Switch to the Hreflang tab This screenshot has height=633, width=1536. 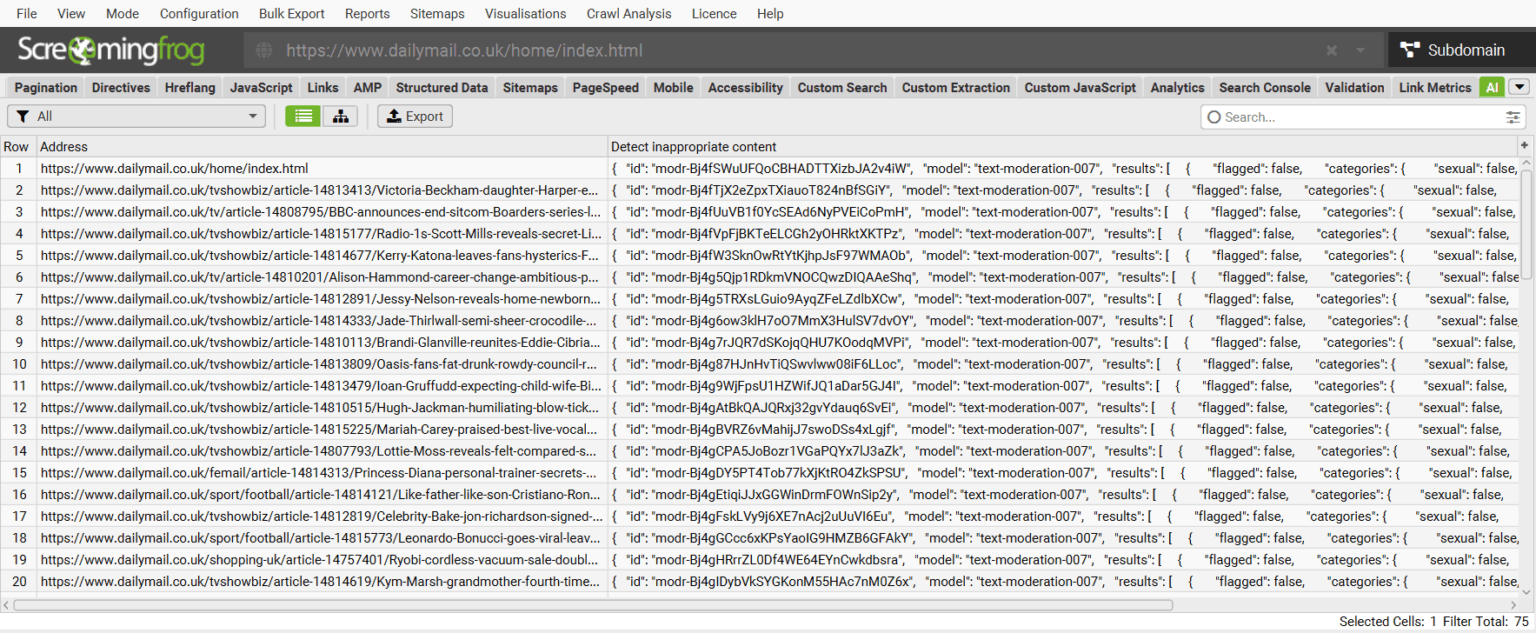pyautogui.click(x=190, y=88)
